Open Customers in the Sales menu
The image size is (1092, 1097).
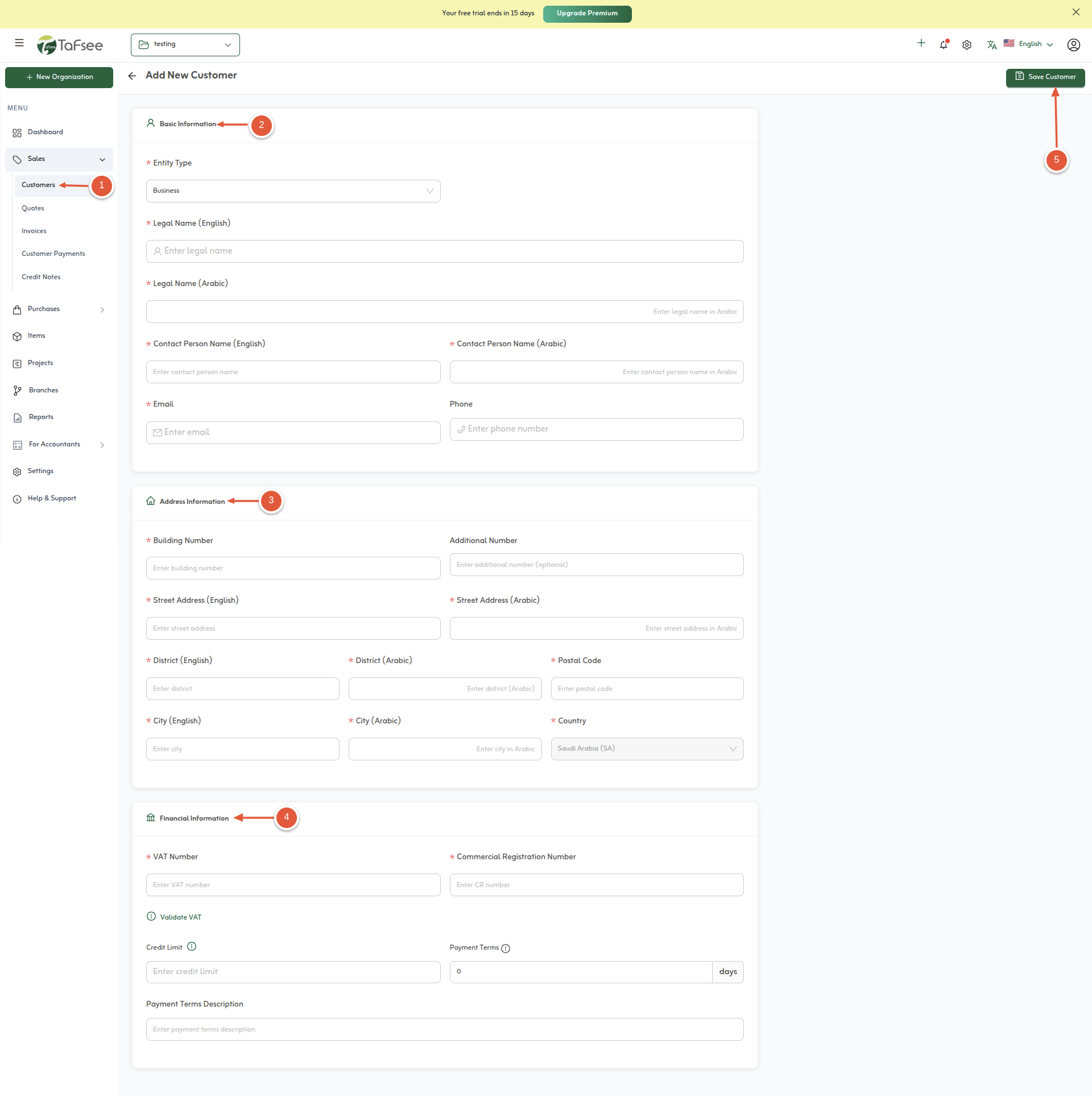(38, 185)
